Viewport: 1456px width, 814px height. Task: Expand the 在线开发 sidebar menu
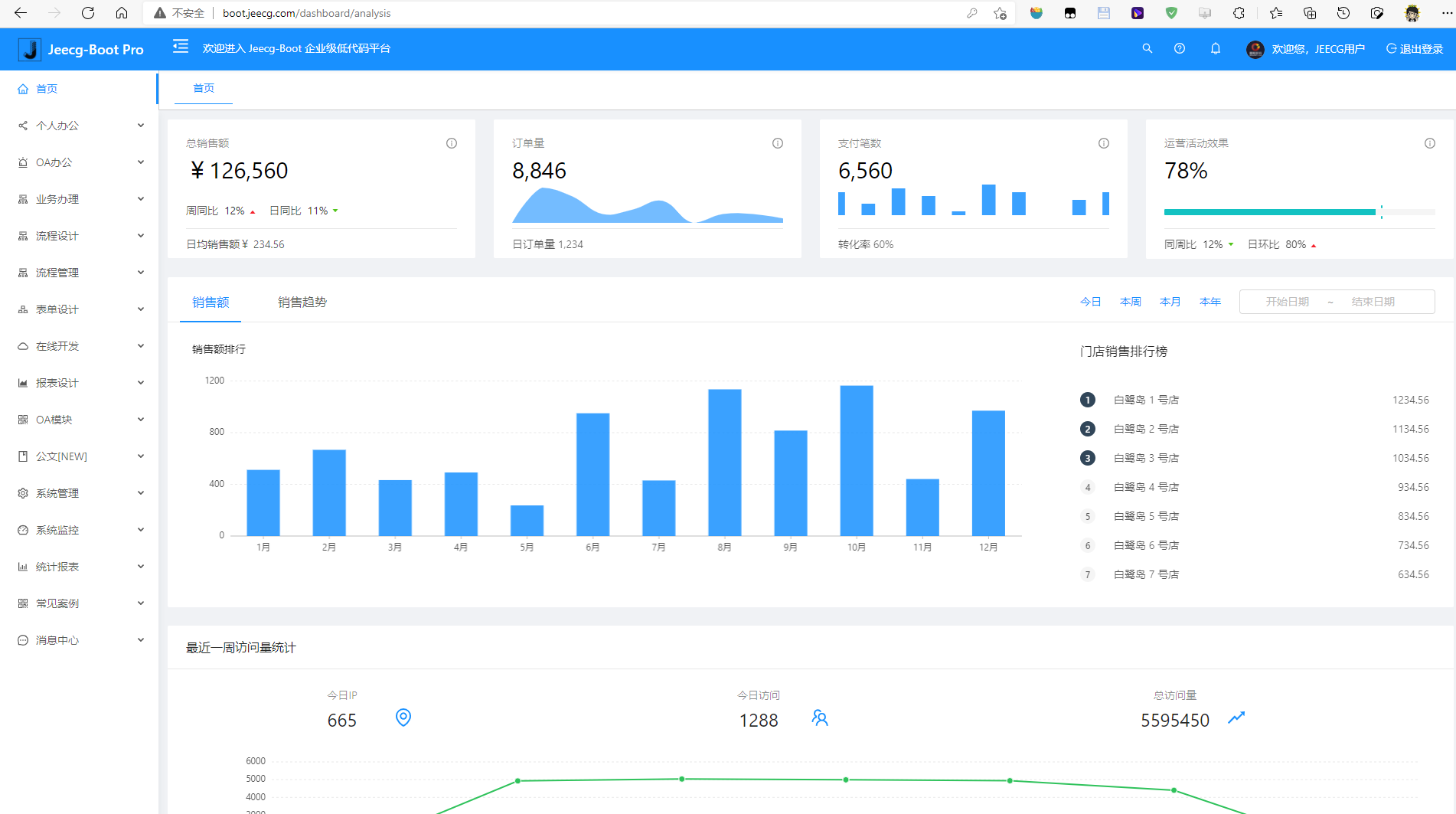pos(80,346)
